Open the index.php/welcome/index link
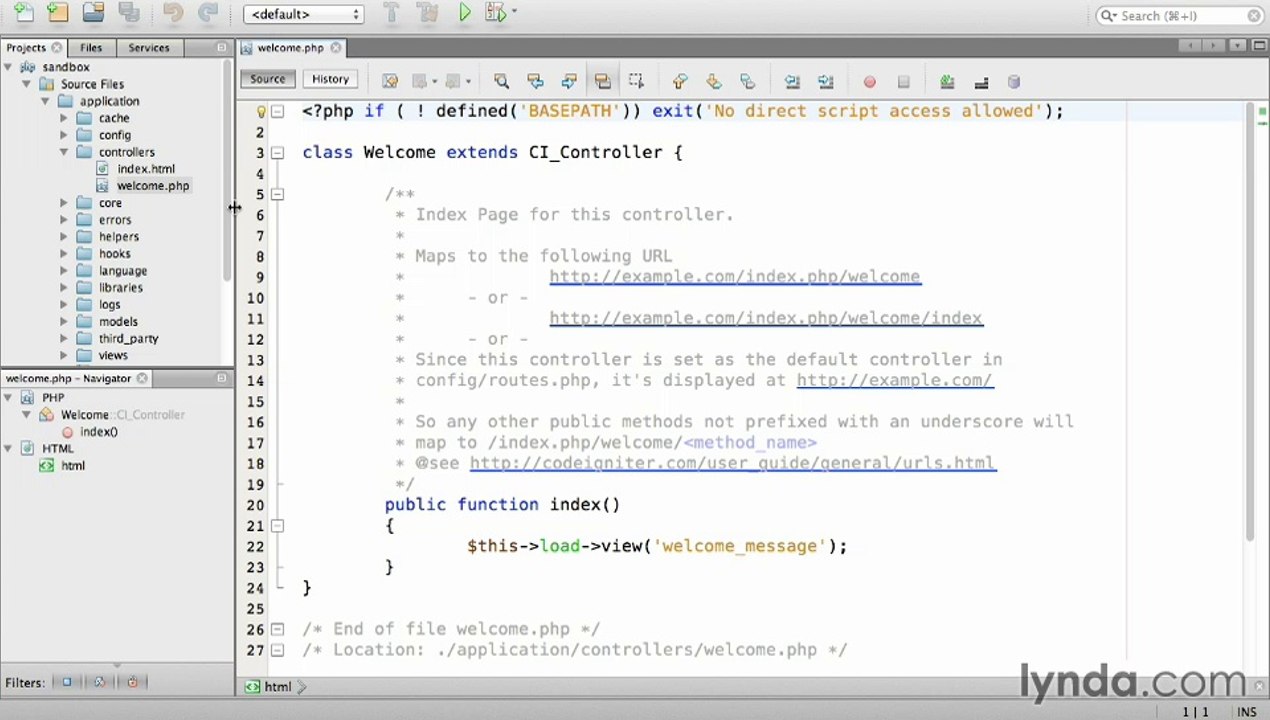The image size is (1270, 720). coord(765,318)
